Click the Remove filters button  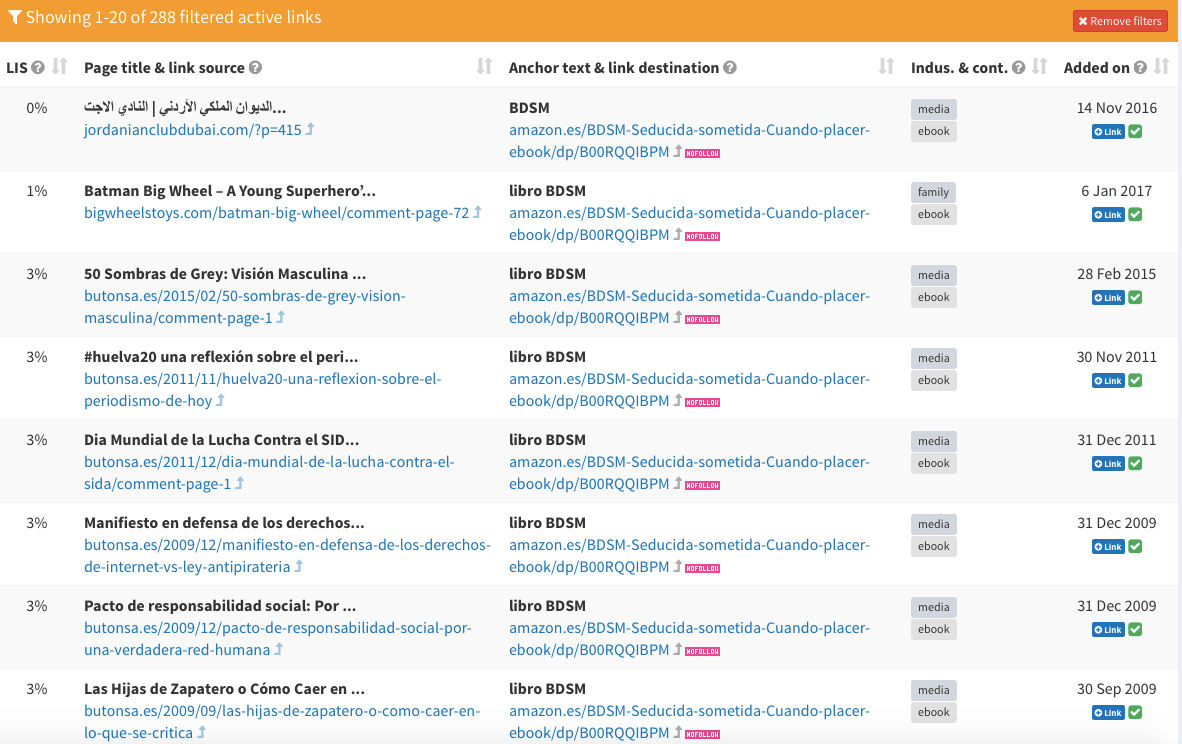1120,21
